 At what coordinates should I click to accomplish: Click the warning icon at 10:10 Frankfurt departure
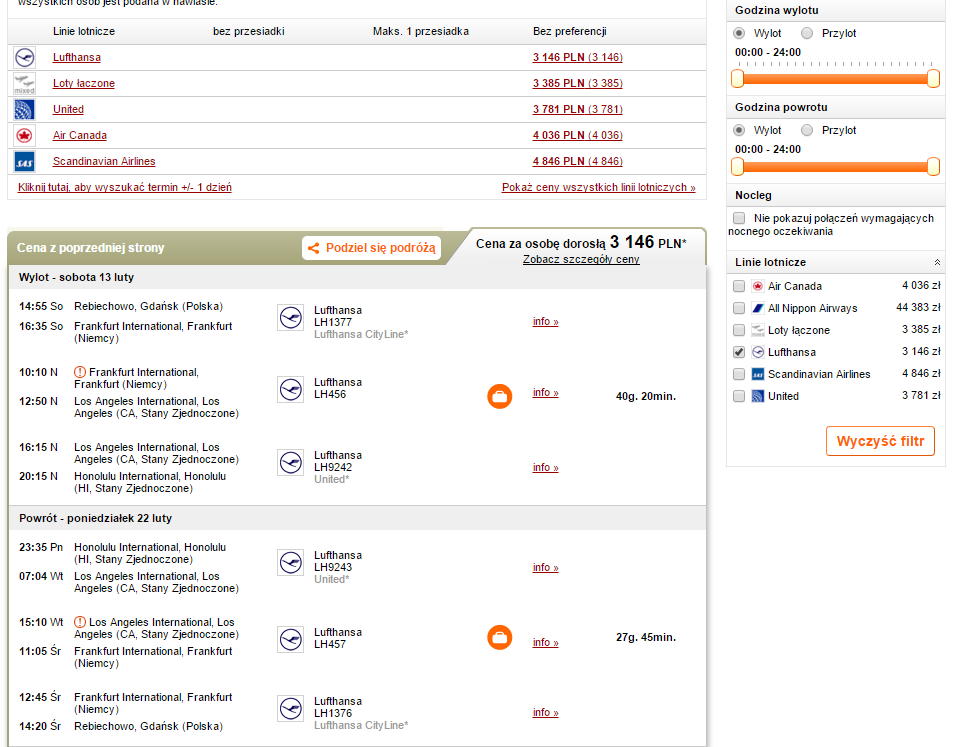[x=80, y=372]
